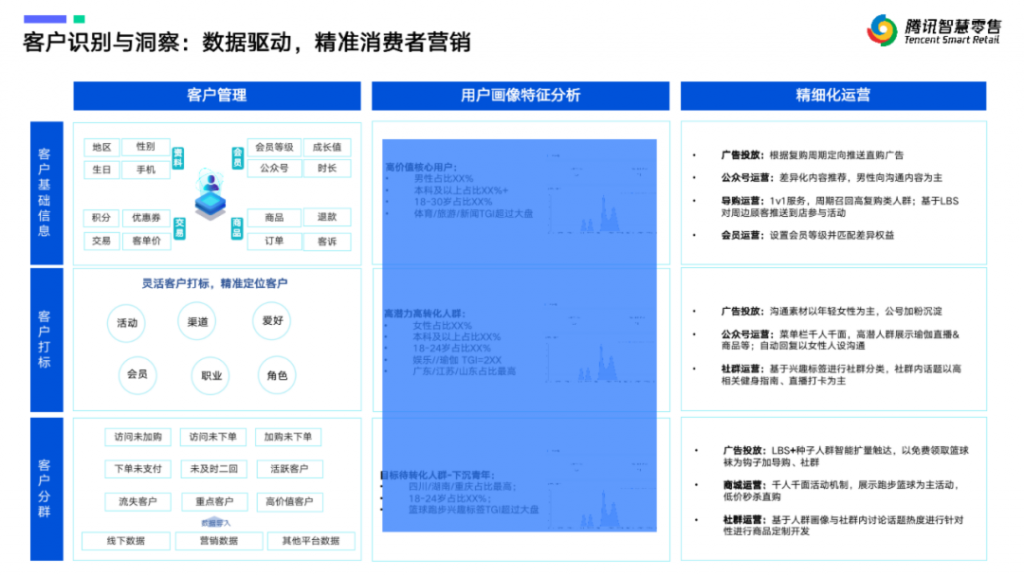The image size is (1024, 576).
Task: Select the 客户分群 side label
Action: (x=46, y=488)
